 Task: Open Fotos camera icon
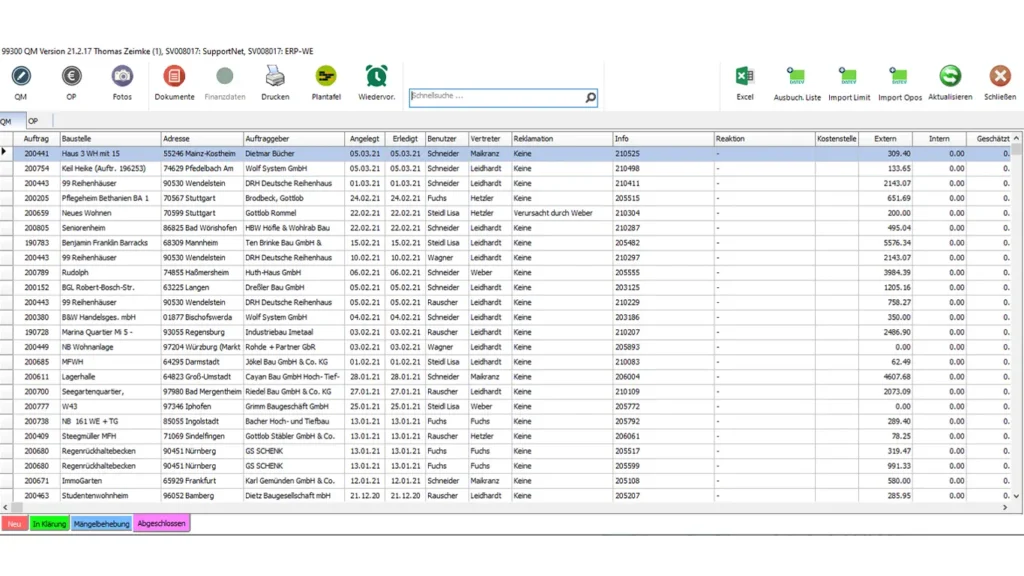click(x=122, y=77)
